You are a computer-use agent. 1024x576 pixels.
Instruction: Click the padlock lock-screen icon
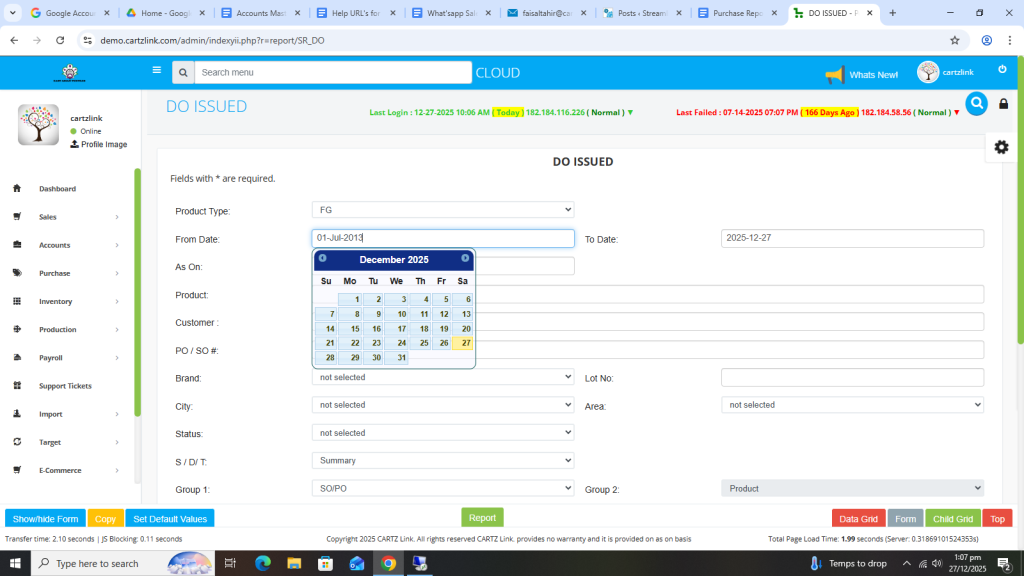(x=1004, y=104)
